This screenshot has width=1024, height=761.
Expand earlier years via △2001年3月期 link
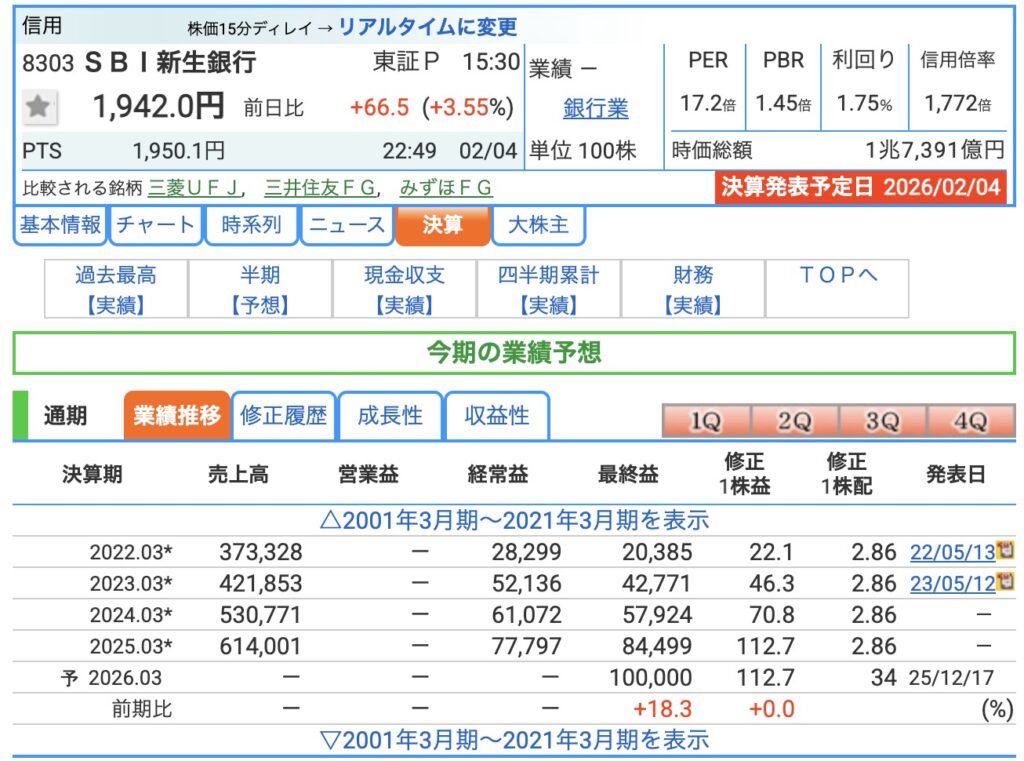pos(513,520)
